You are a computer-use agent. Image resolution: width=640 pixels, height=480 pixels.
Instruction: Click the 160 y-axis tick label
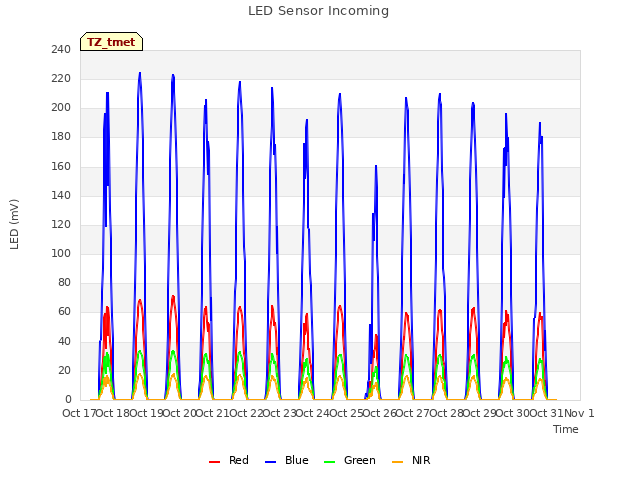[61, 166]
